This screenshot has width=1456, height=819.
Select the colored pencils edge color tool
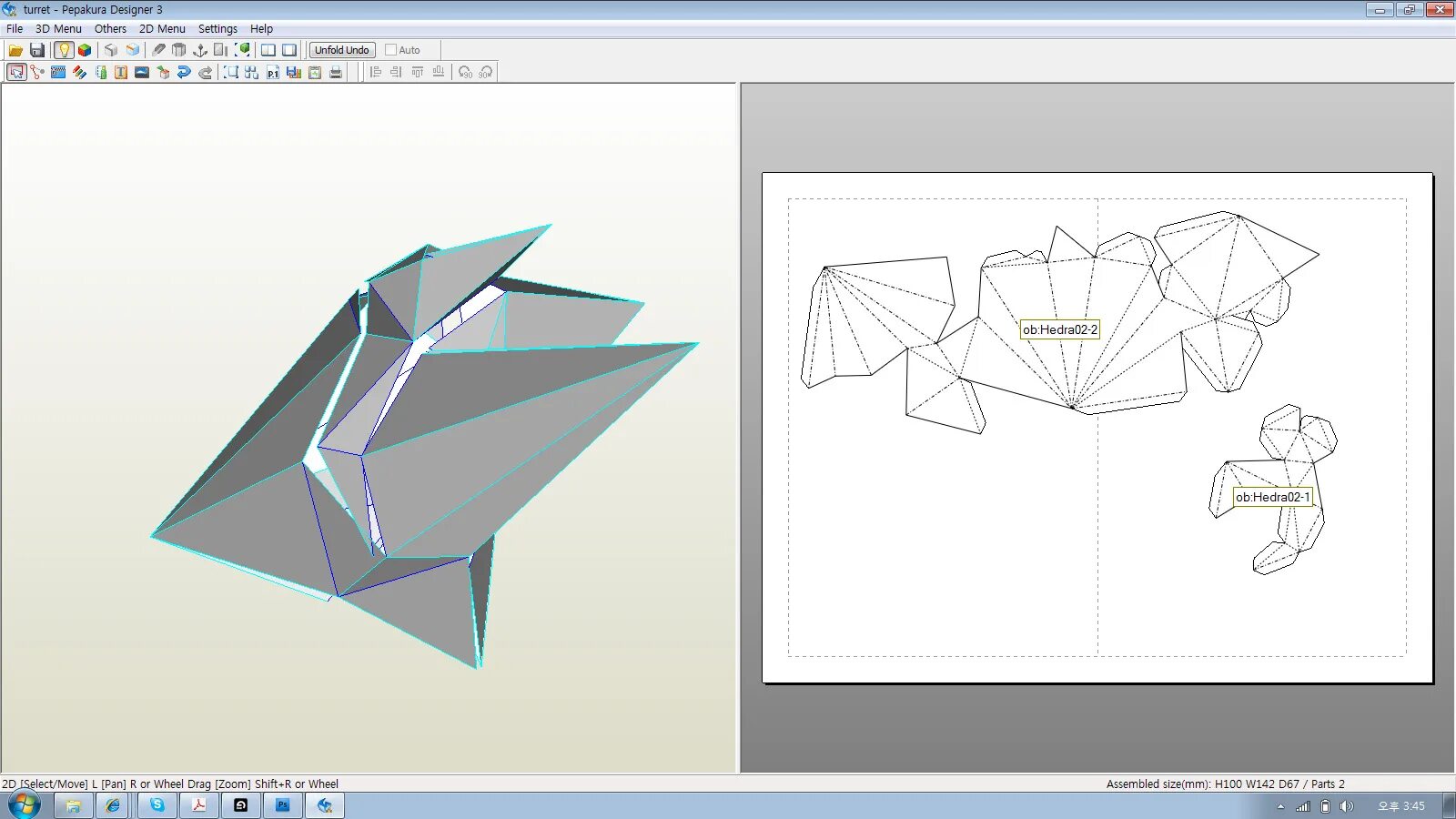coord(80,72)
